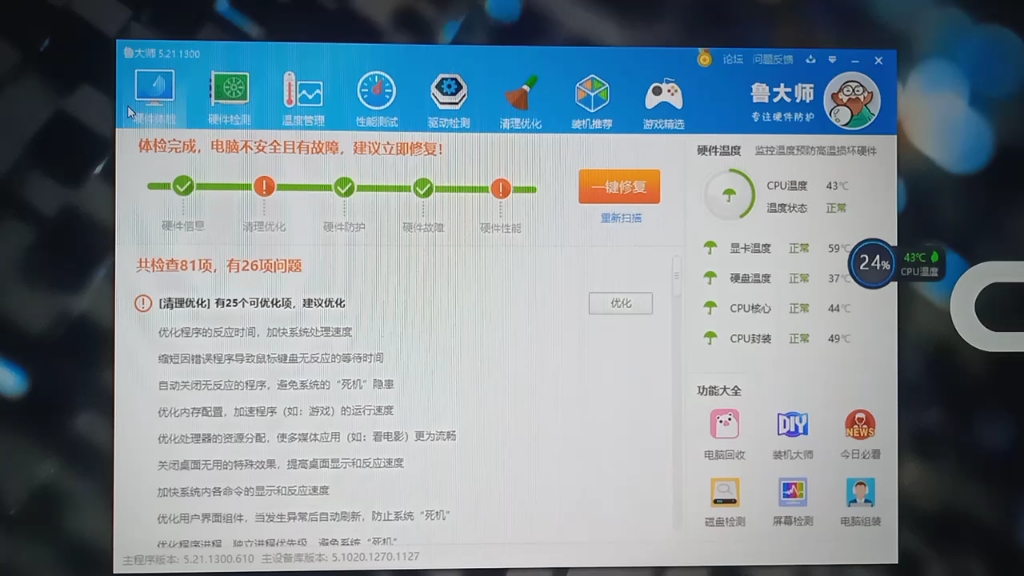The height and width of the screenshot is (576, 1024).
Task: Click the CPU temperature ring gauge
Action: point(729,195)
